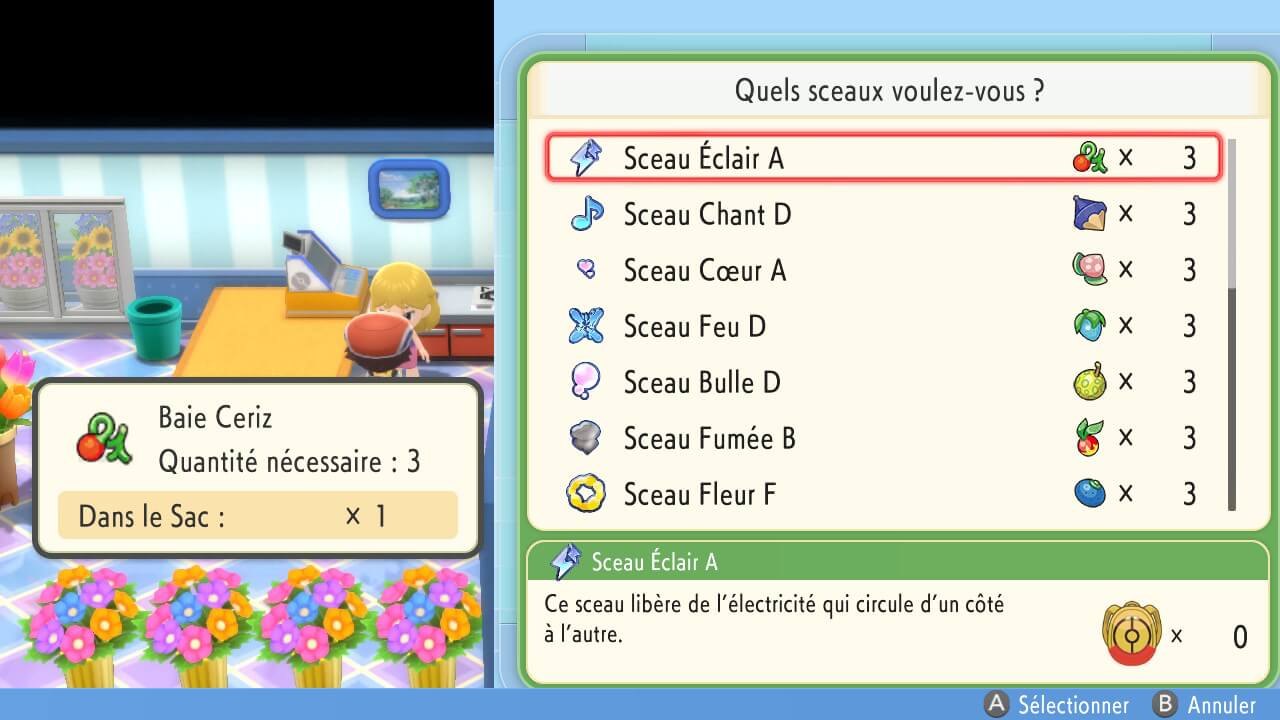This screenshot has height=720, width=1280.
Task: Click the blue berry icon beside Sceau Fleur F
Action: tap(1090, 494)
